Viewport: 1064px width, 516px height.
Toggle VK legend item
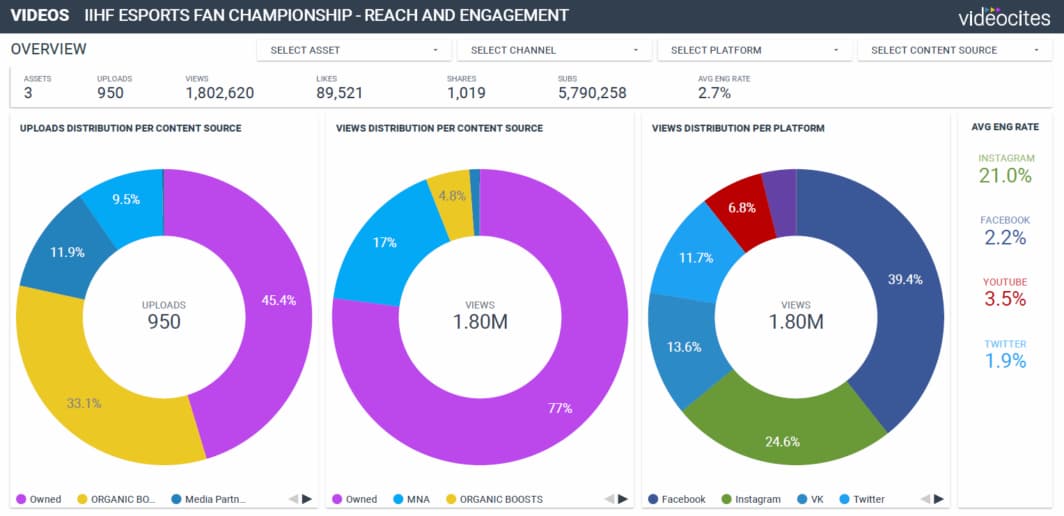810,499
